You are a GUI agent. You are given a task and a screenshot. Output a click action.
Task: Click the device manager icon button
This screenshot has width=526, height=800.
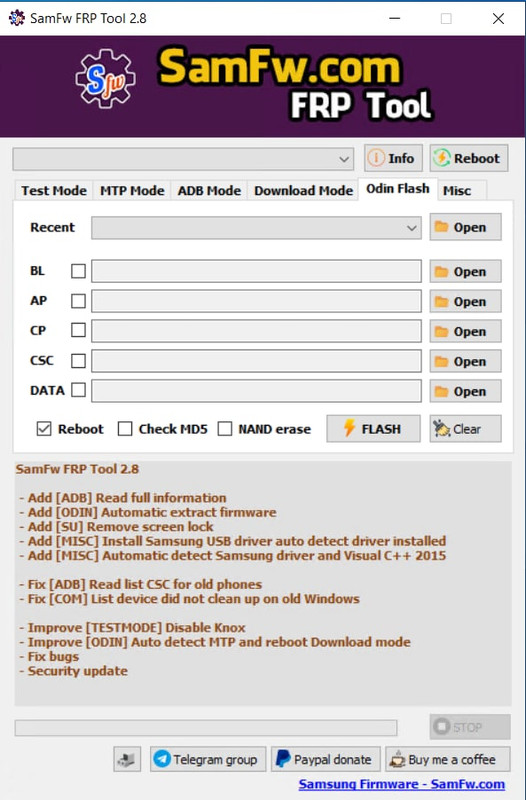click(127, 760)
